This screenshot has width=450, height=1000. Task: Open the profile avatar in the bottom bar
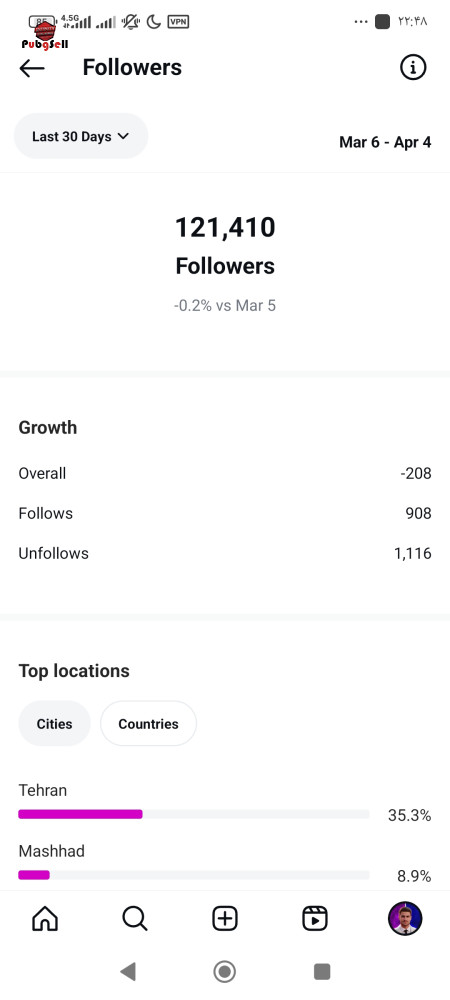tap(405, 918)
